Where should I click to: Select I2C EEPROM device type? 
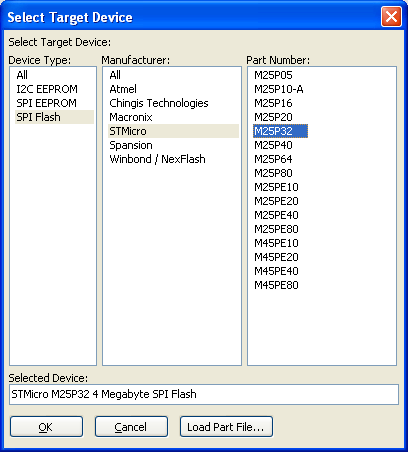[x=47, y=89]
